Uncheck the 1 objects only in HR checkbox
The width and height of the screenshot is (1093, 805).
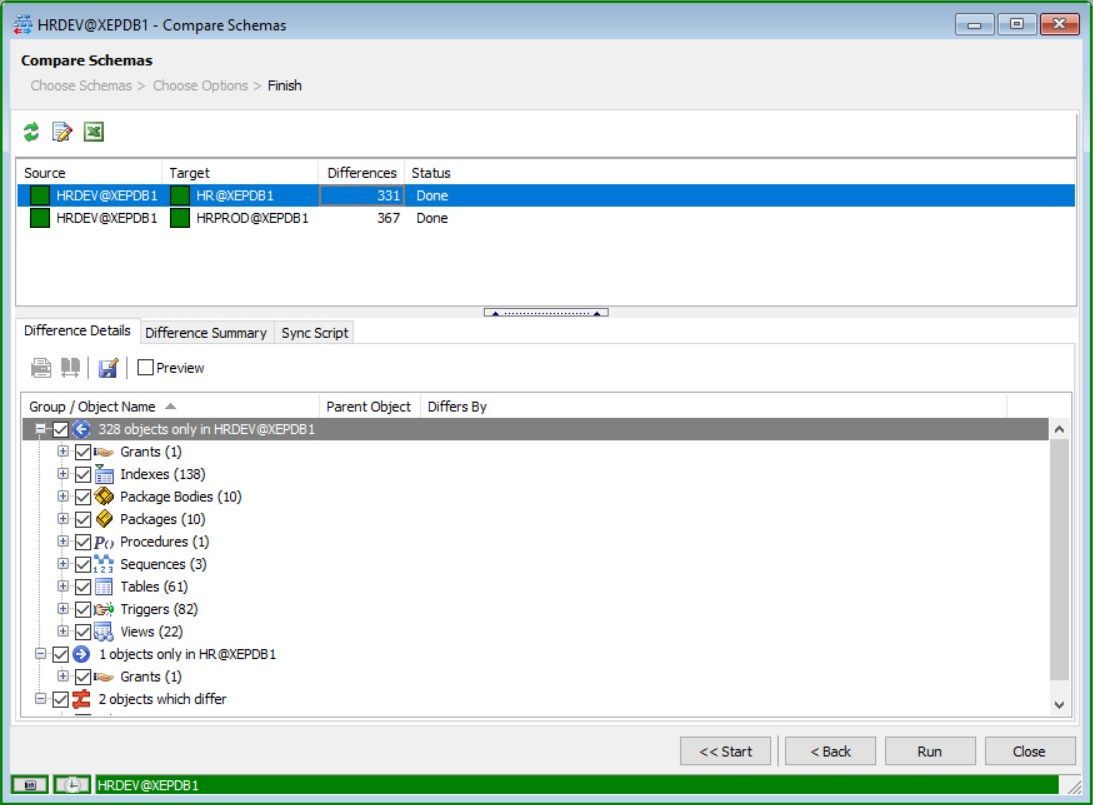click(x=61, y=654)
